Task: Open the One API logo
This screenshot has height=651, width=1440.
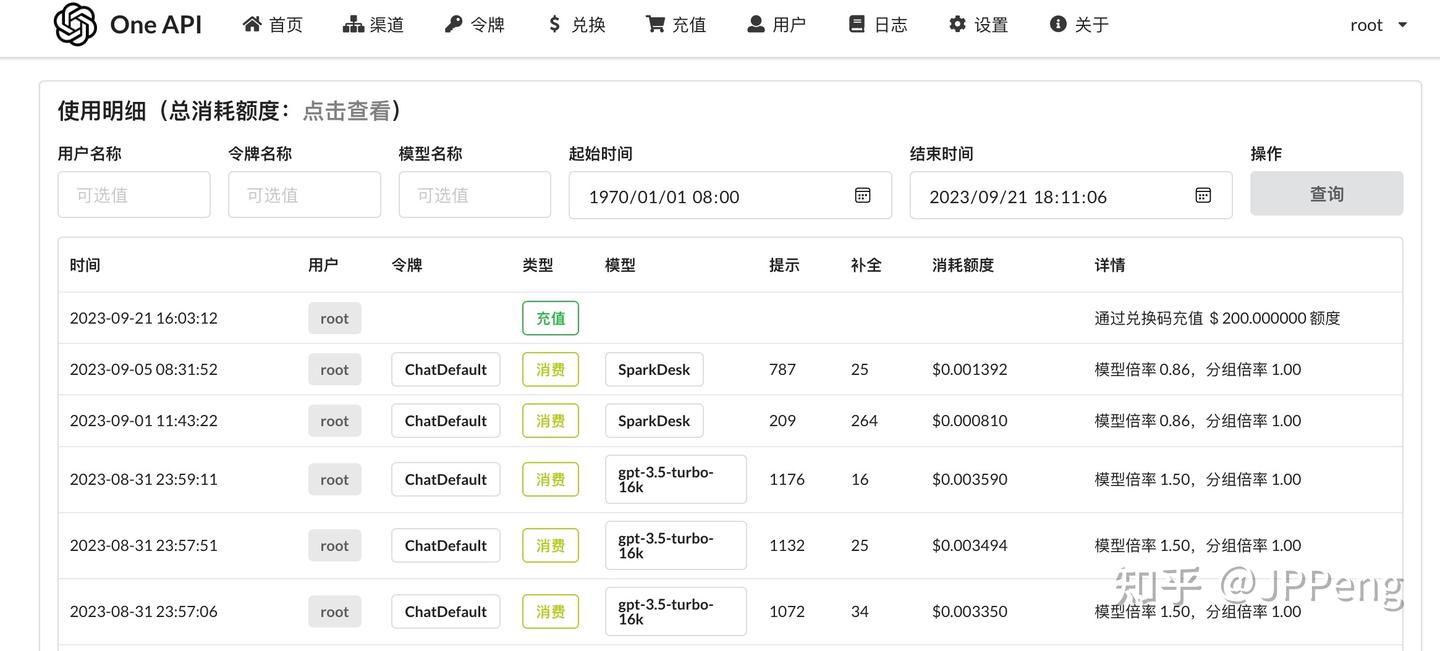Action: (127, 24)
